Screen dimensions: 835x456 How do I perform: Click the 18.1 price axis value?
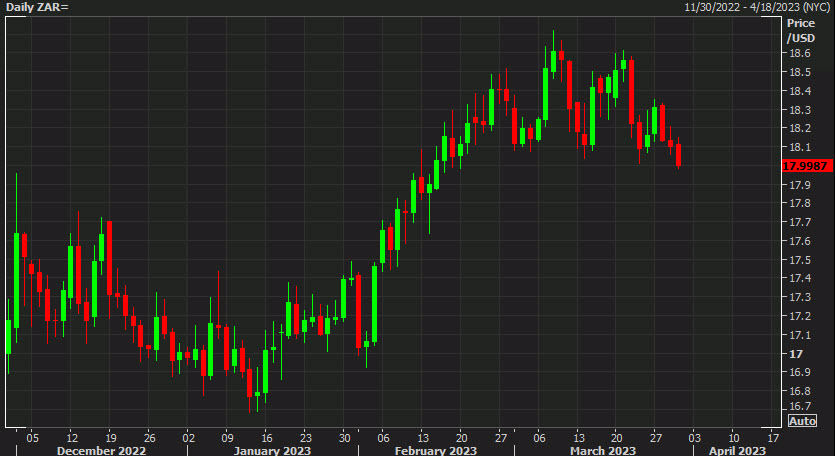tap(798, 147)
